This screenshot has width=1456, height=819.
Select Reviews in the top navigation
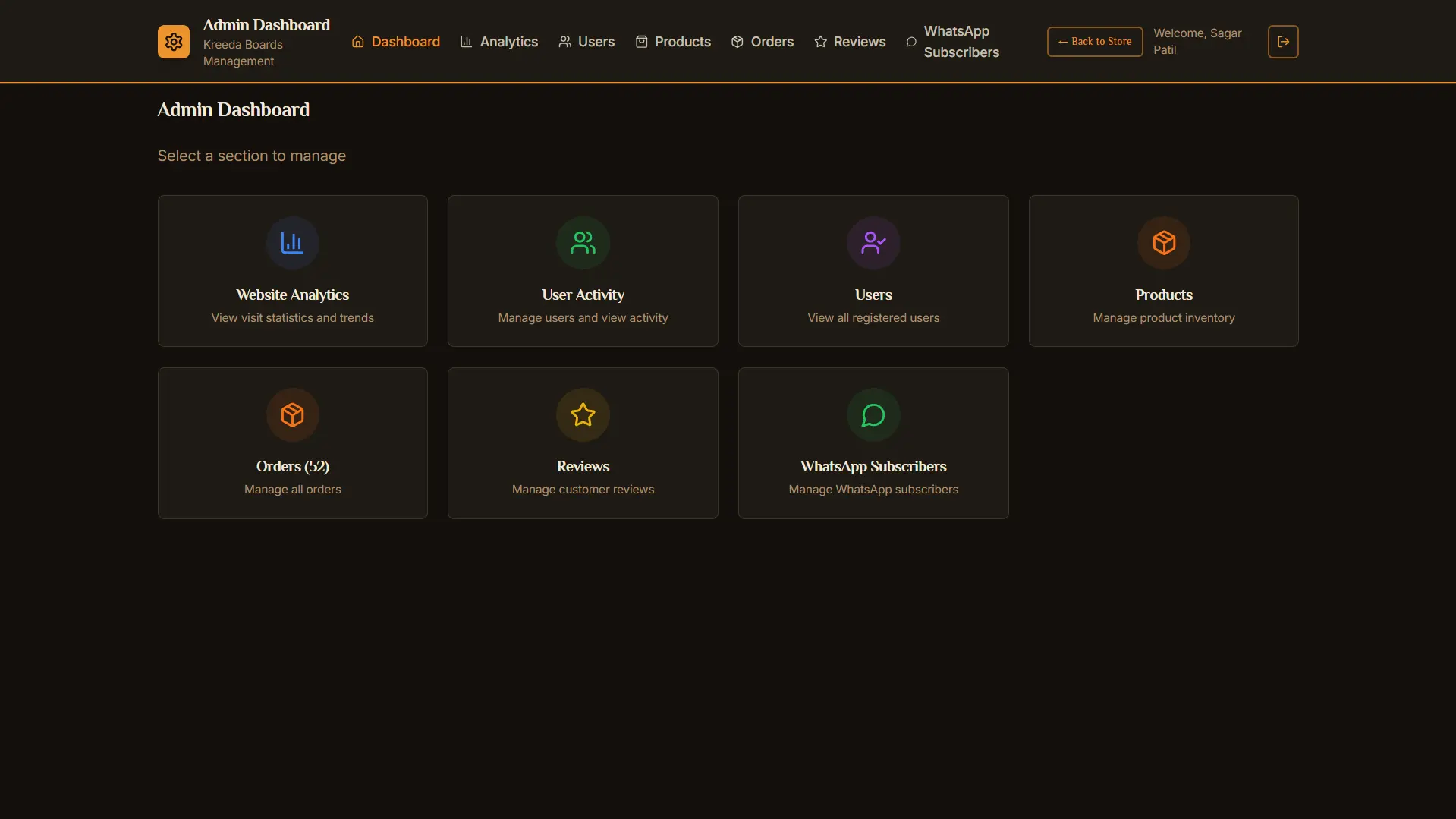click(858, 42)
